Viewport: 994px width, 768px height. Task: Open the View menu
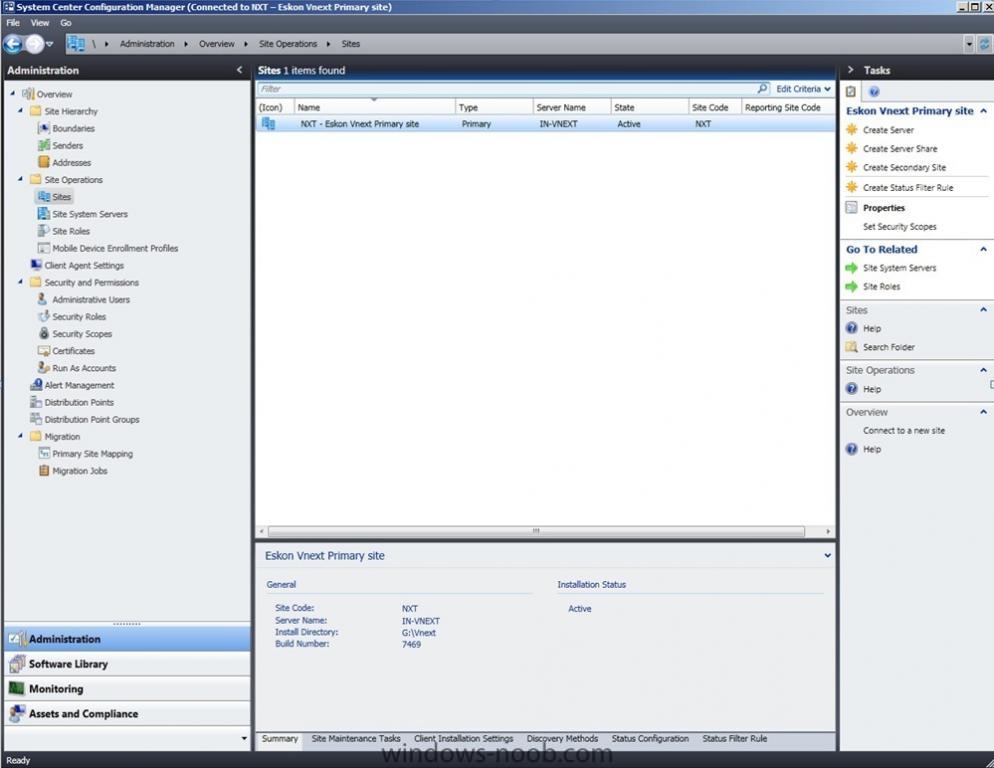(40, 23)
